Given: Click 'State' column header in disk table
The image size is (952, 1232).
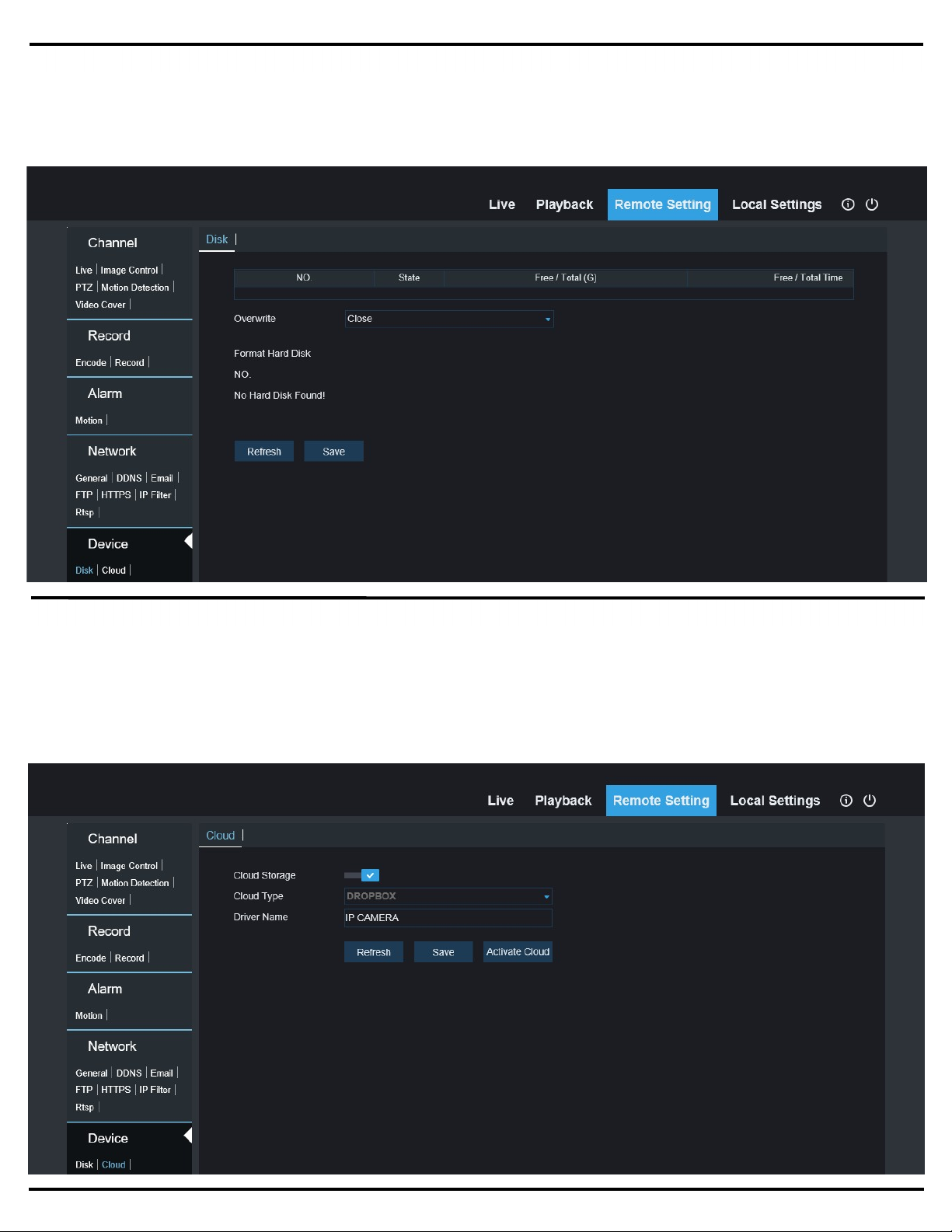Looking at the screenshot, I should pyautogui.click(x=410, y=277).
